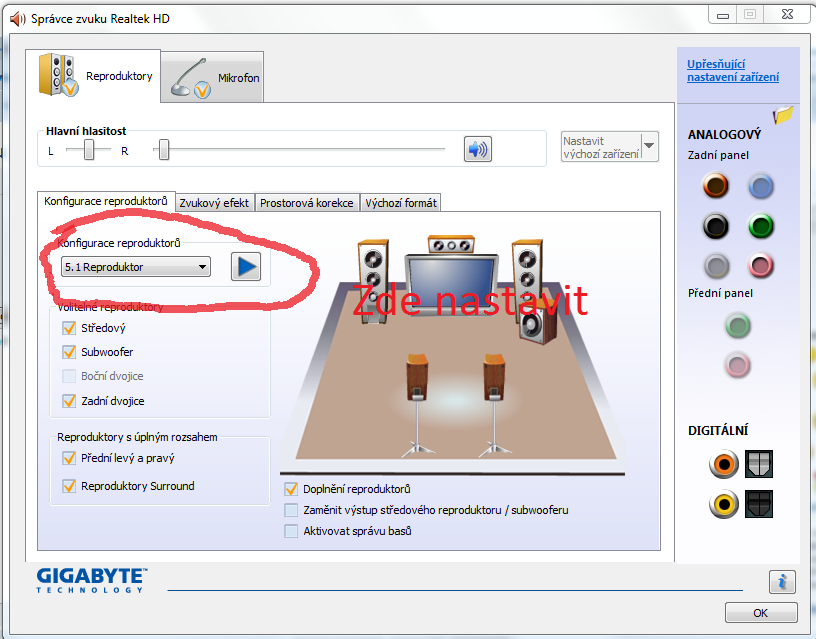
Task: Open the Zvukový efekt tab
Action: 214,203
